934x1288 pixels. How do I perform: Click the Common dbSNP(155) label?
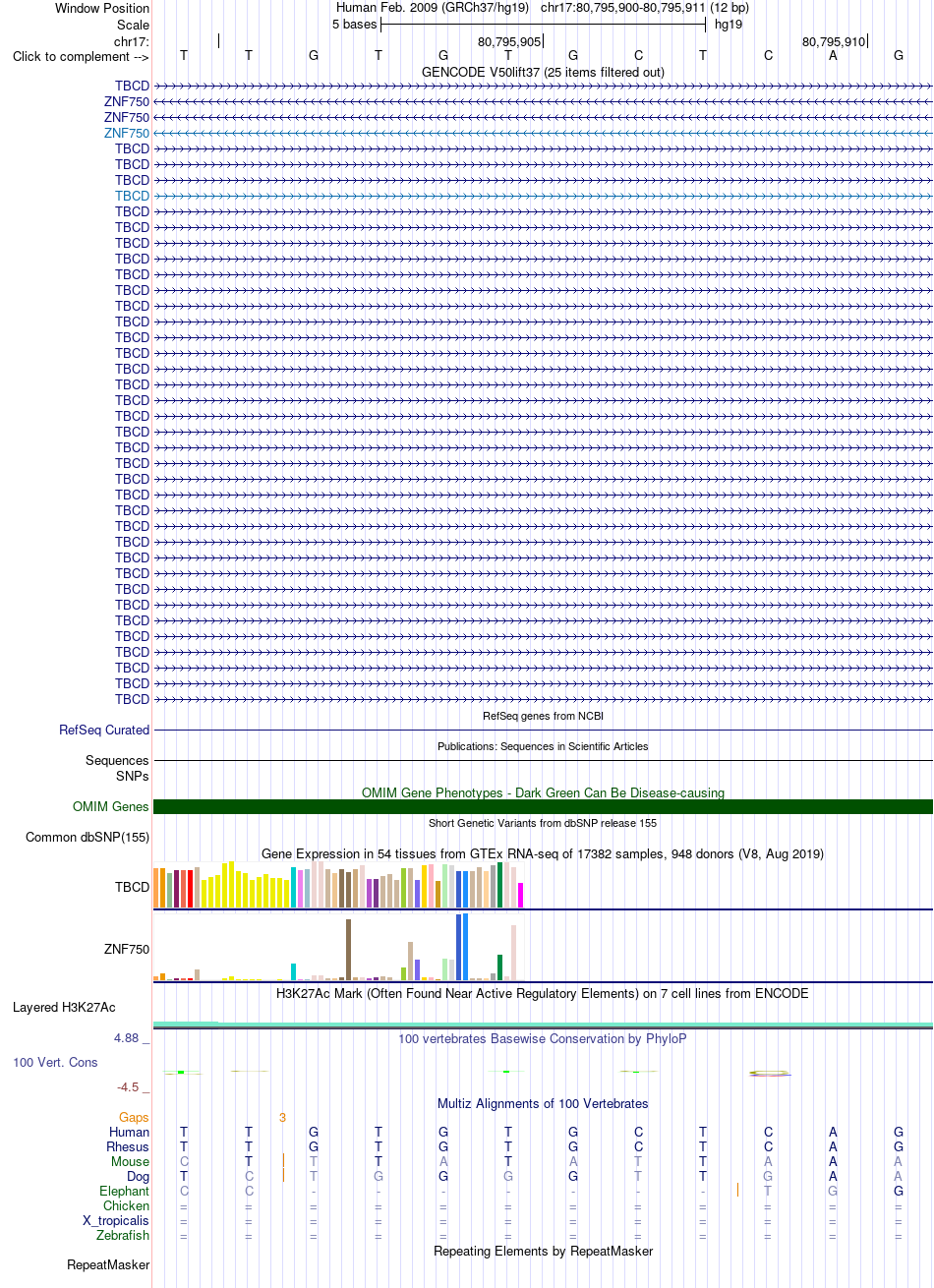[x=88, y=838]
